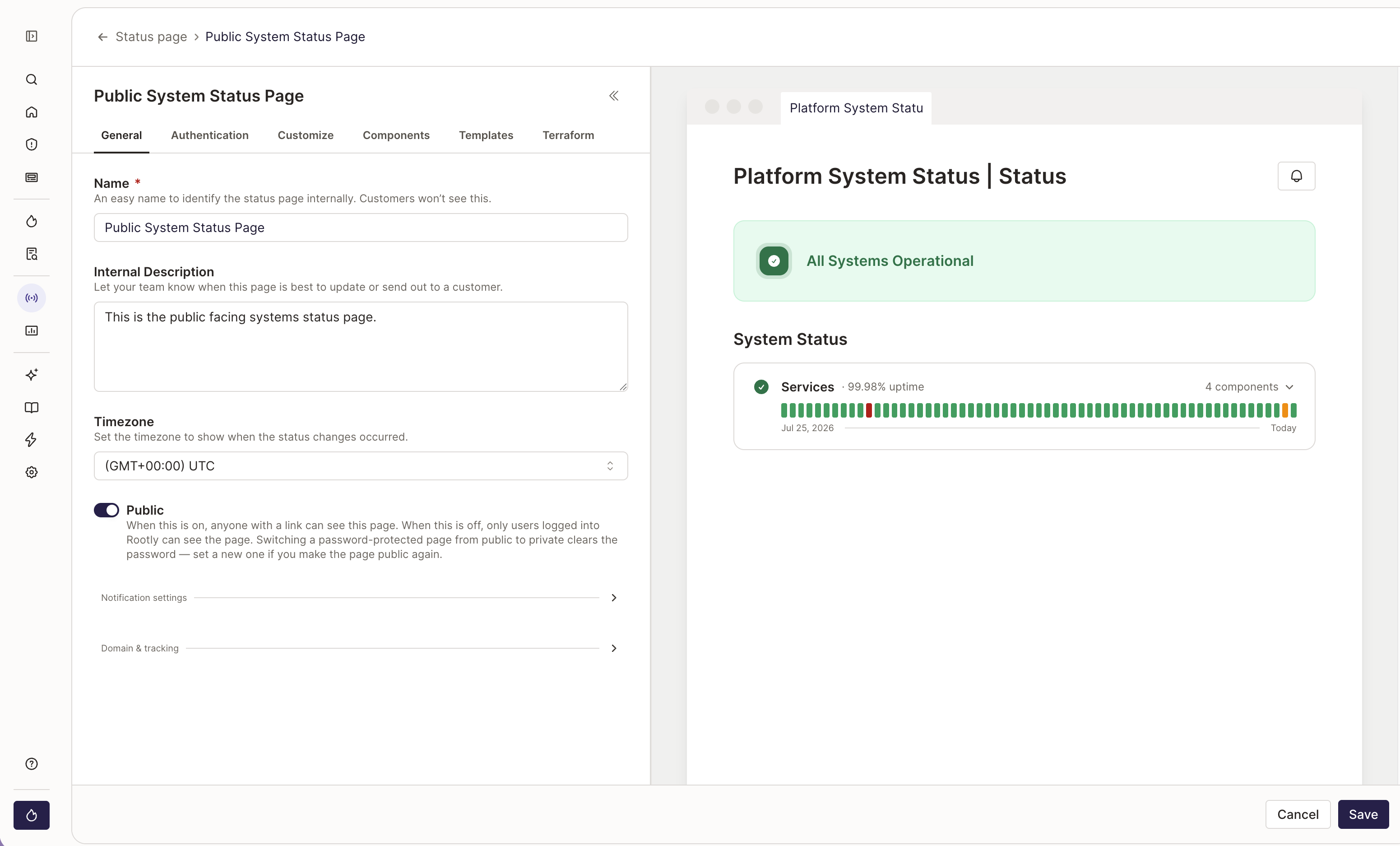The image size is (1400, 846).
Task: Click the red bar in uptime timeline
Action: [x=869, y=410]
